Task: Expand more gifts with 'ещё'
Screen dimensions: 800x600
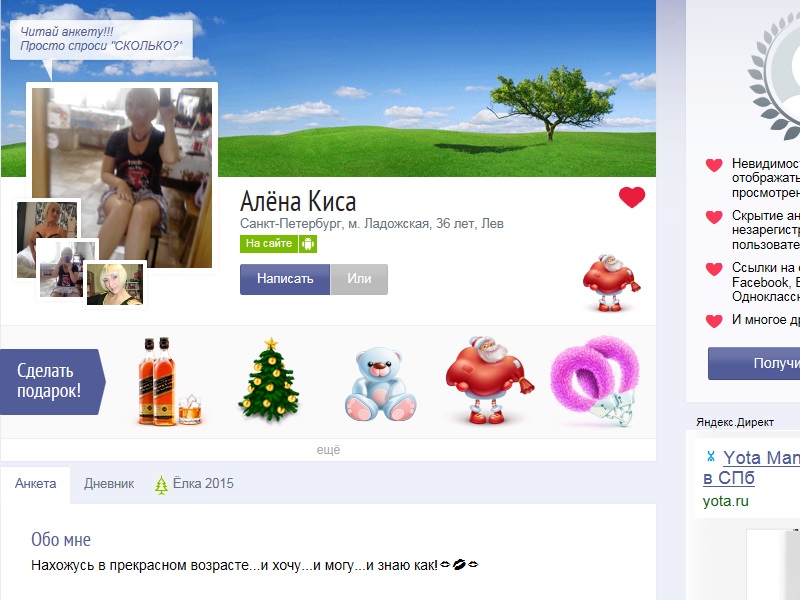Action: 328,450
